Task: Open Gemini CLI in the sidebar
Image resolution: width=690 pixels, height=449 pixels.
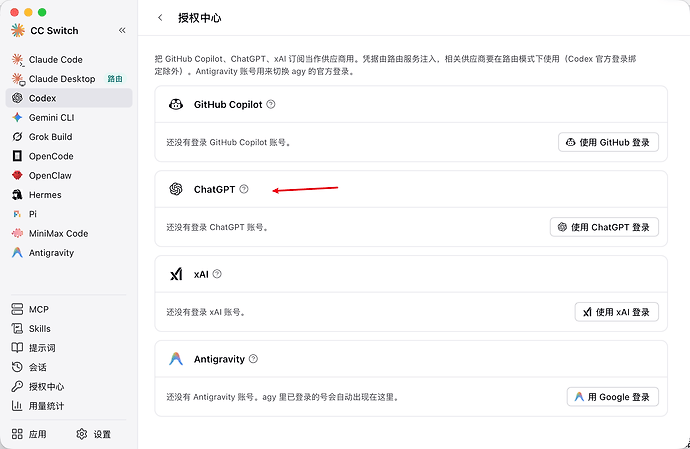Action: pos(69,118)
